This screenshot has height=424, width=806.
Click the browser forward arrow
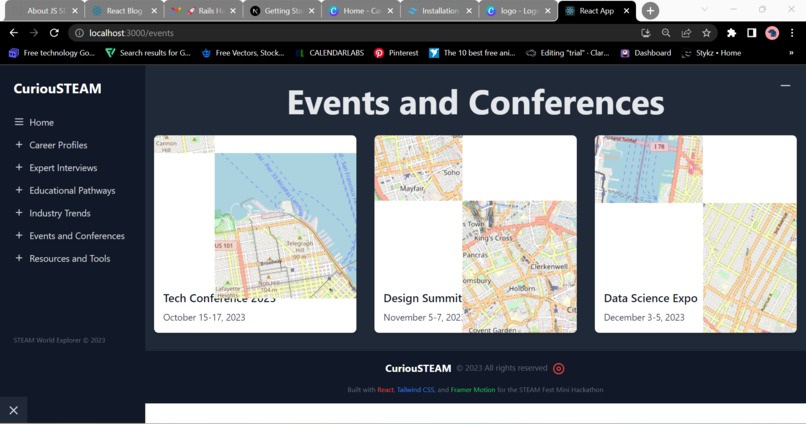(x=34, y=33)
